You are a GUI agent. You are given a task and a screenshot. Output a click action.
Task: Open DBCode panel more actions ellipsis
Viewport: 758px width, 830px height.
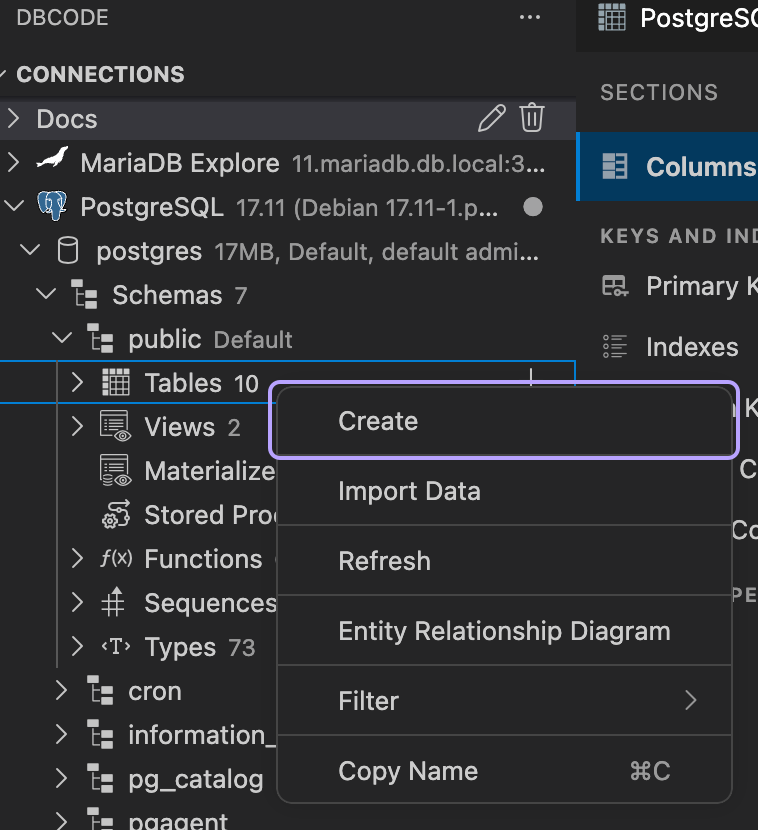(529, 17)
